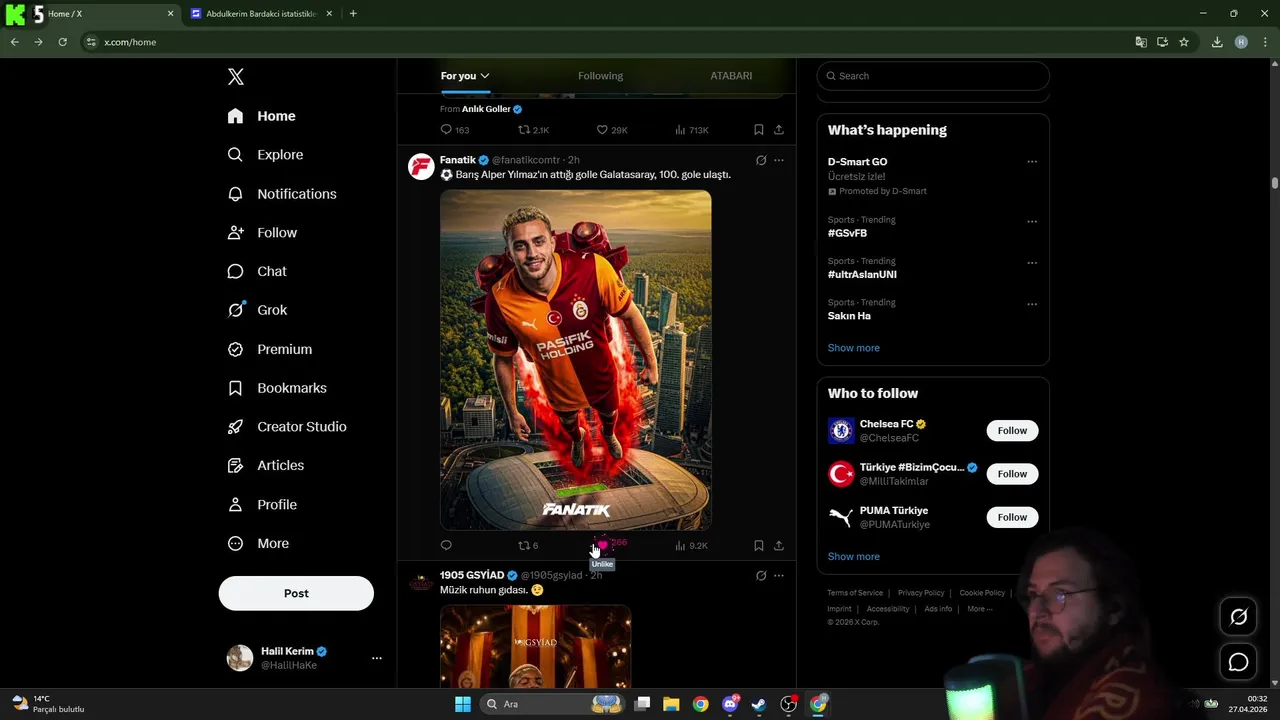
Task: View analytics of post with 713K views
Action: point(692,130)
